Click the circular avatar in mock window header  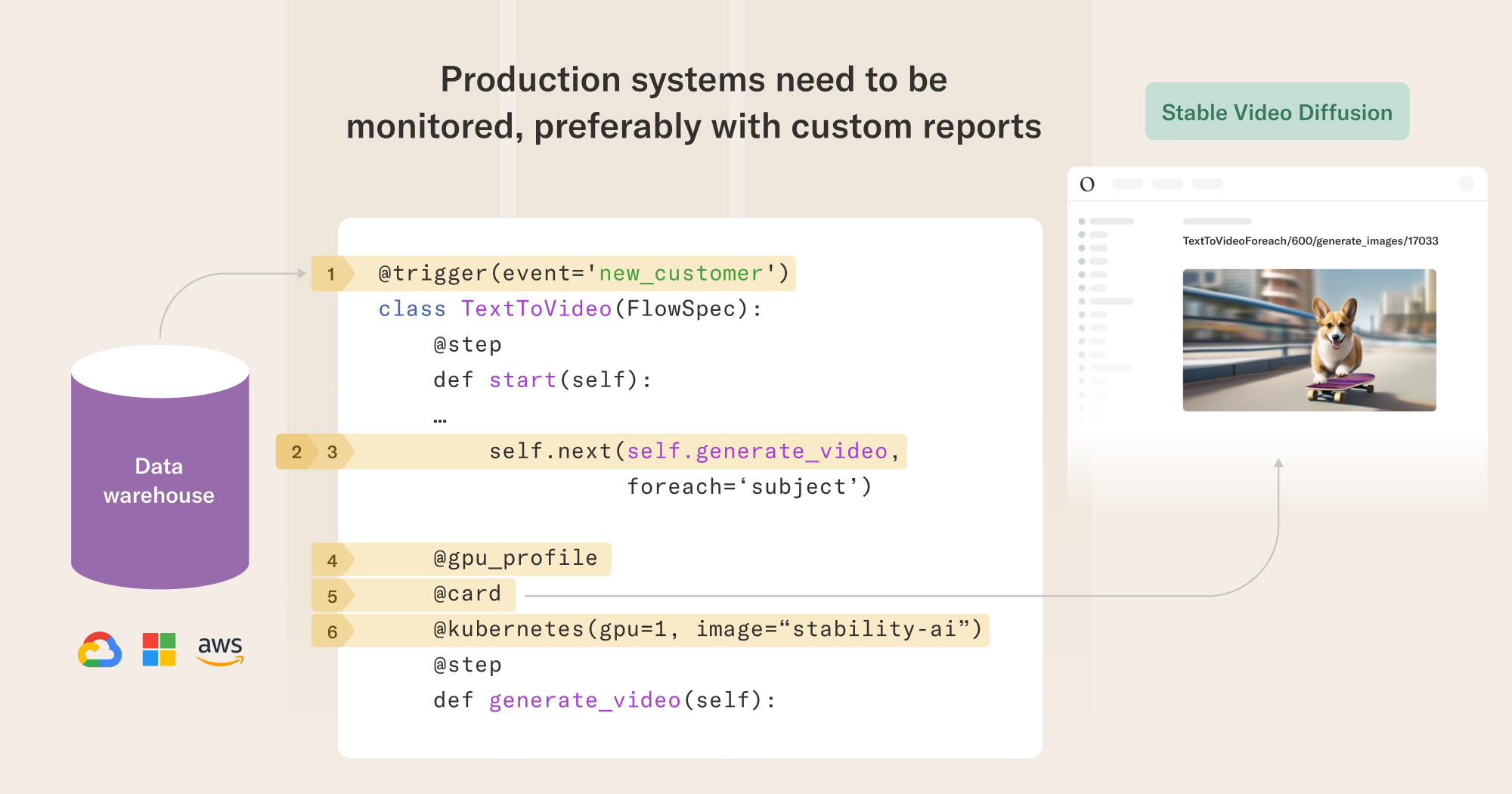point(1466,184)
